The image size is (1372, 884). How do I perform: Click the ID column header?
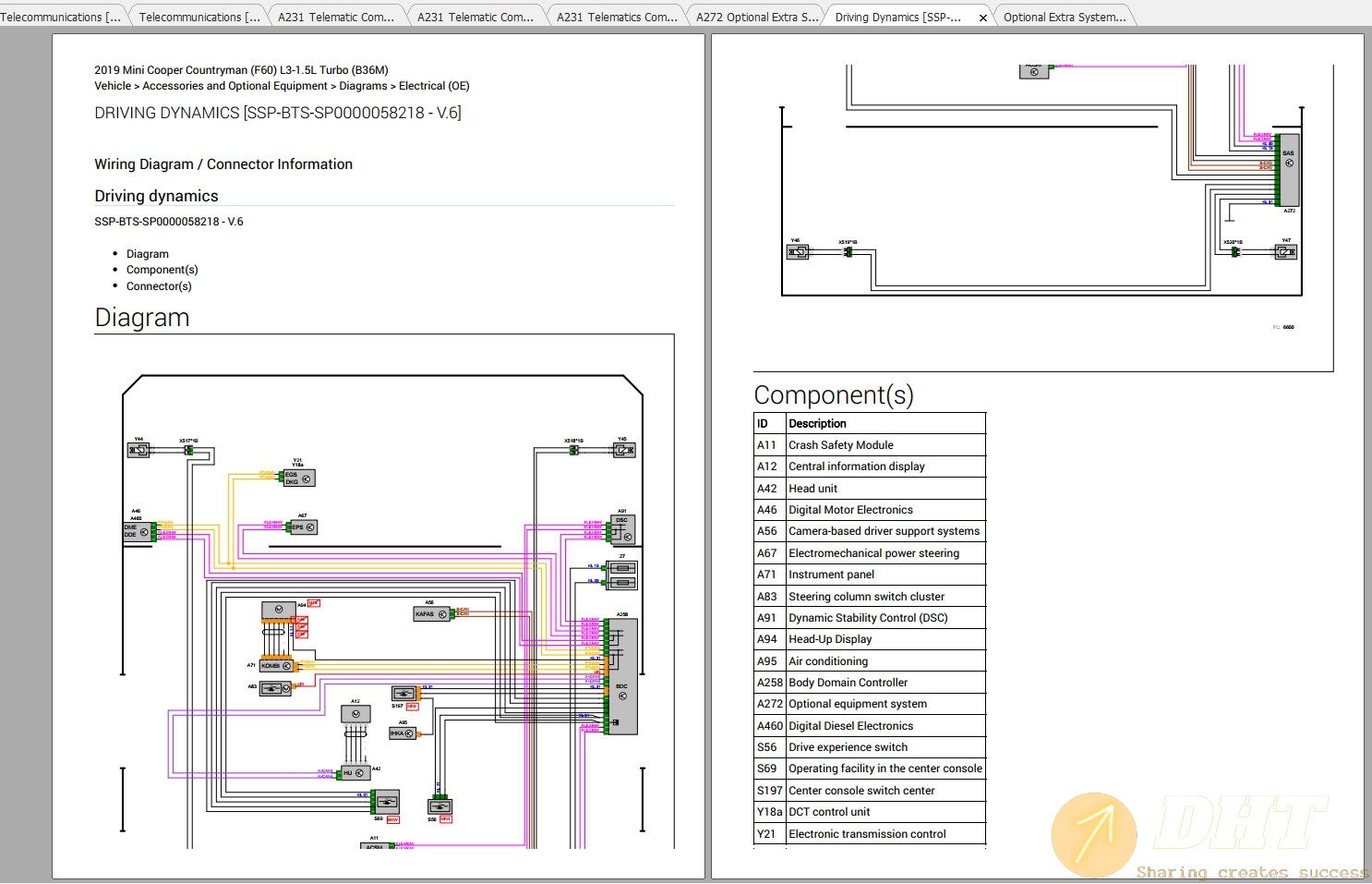(770, 424)
